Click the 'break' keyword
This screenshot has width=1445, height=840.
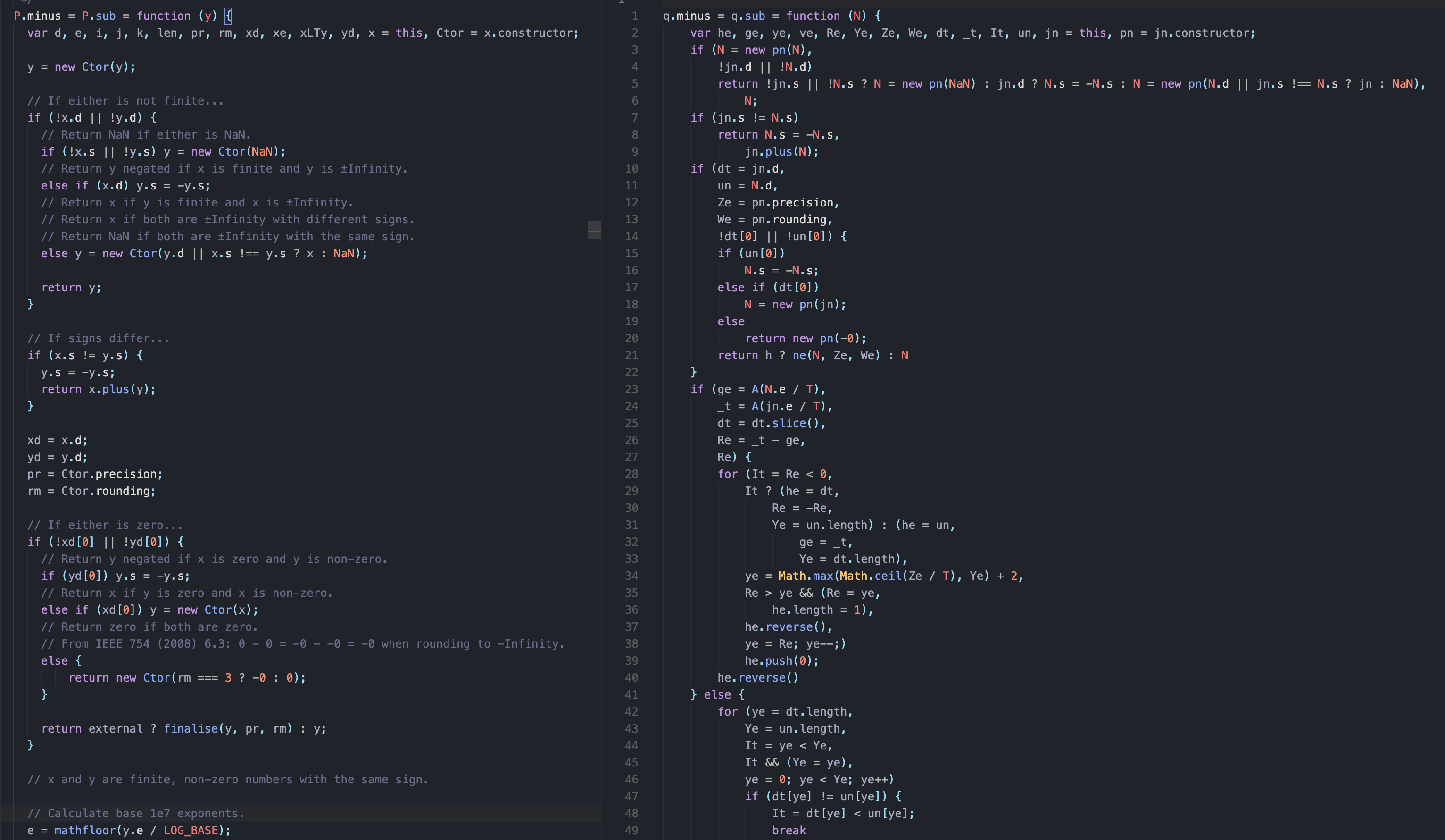coord(789,831)
